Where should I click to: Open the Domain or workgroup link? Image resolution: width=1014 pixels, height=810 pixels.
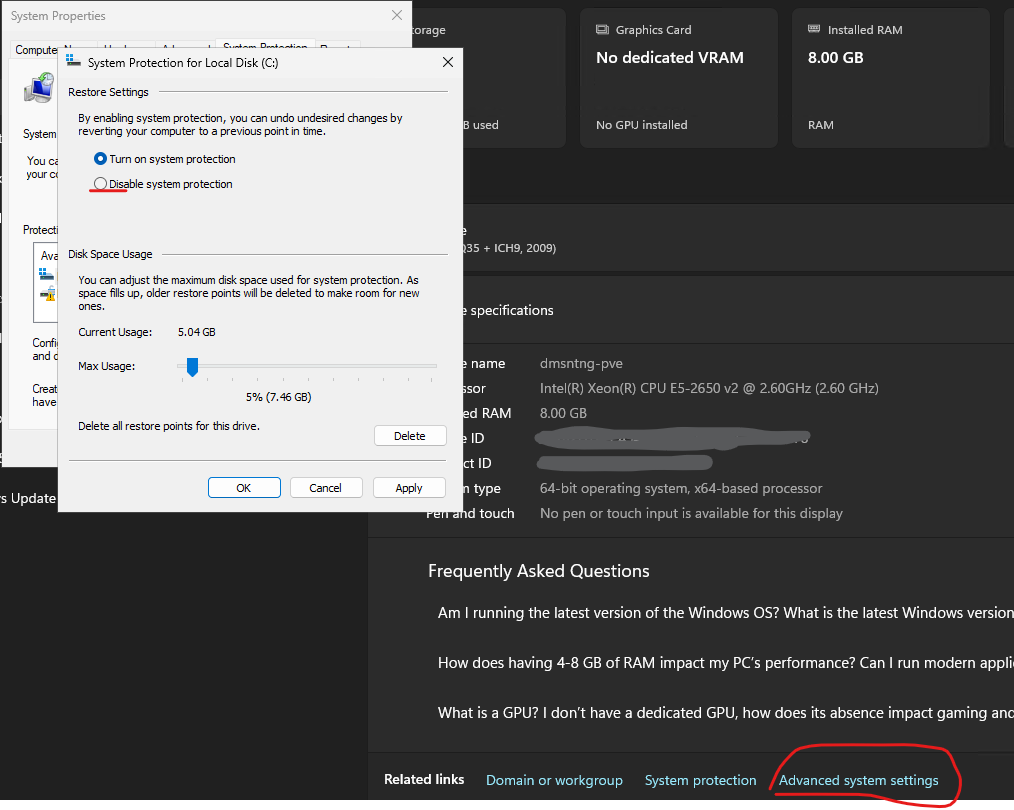(x=554, y=780)
